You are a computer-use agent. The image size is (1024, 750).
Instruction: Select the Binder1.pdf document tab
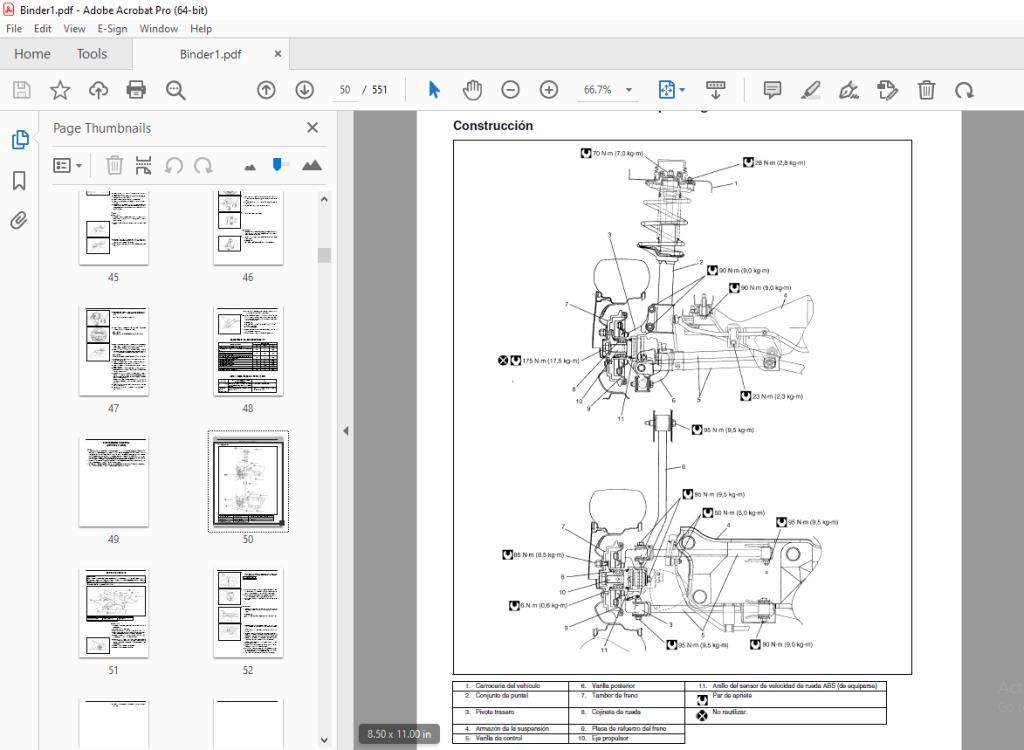click(x=210, y=54)
